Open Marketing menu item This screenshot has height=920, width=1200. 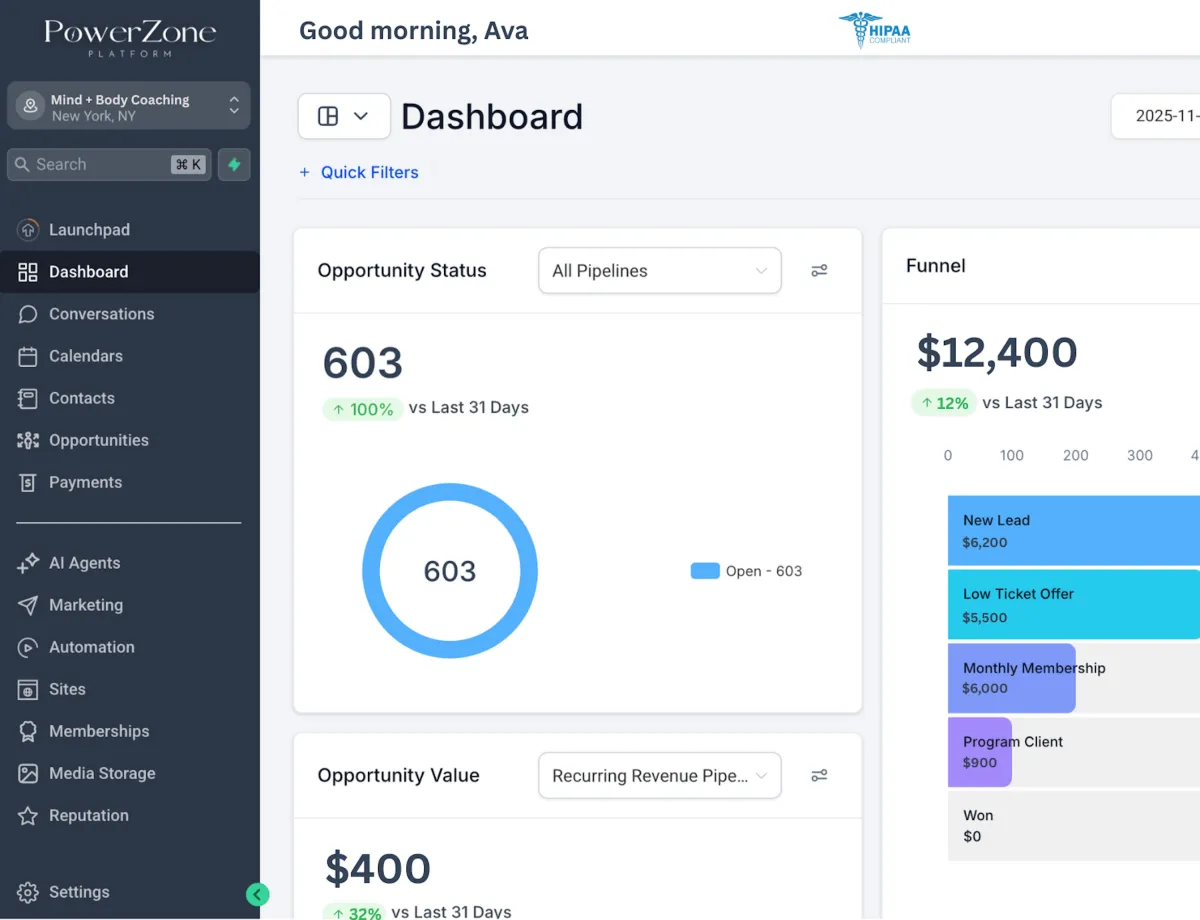point(130,605)
